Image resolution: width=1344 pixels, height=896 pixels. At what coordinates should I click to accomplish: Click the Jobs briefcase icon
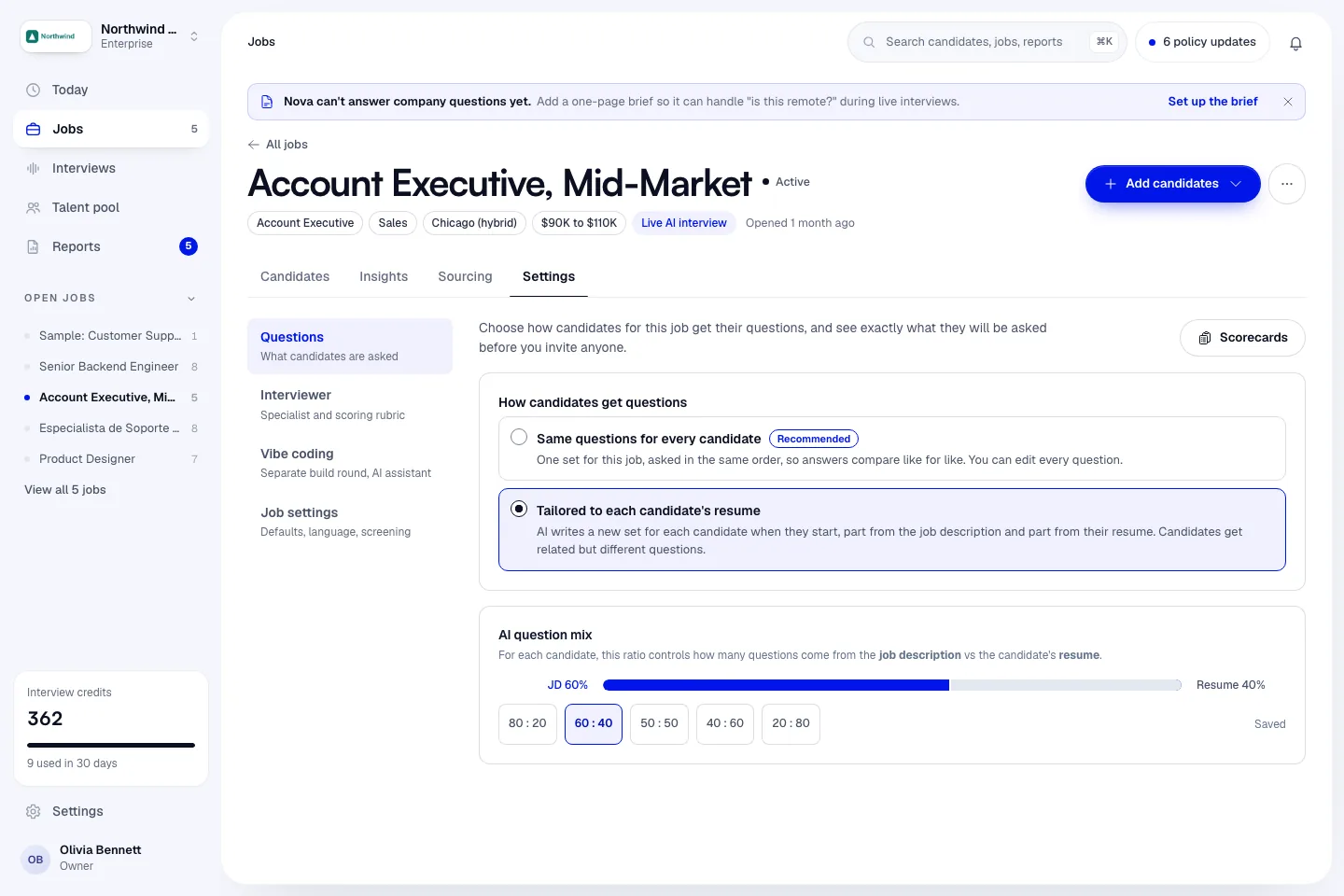34,130
